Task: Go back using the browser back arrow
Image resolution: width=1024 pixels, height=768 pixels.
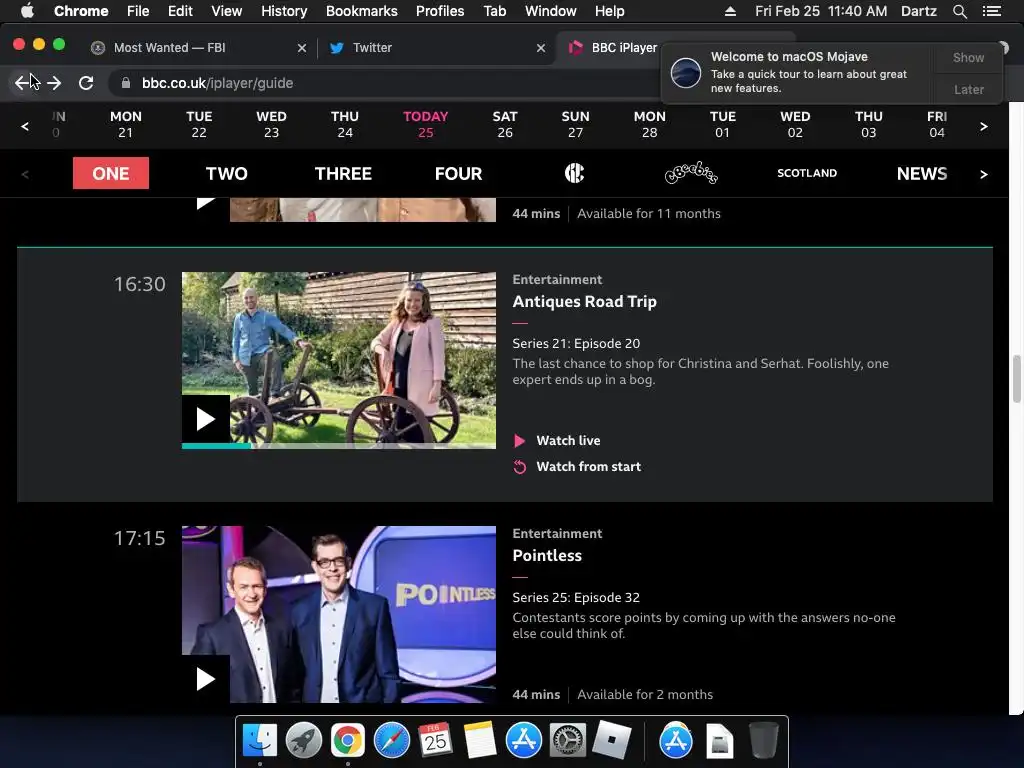Action: pos(22,83)
